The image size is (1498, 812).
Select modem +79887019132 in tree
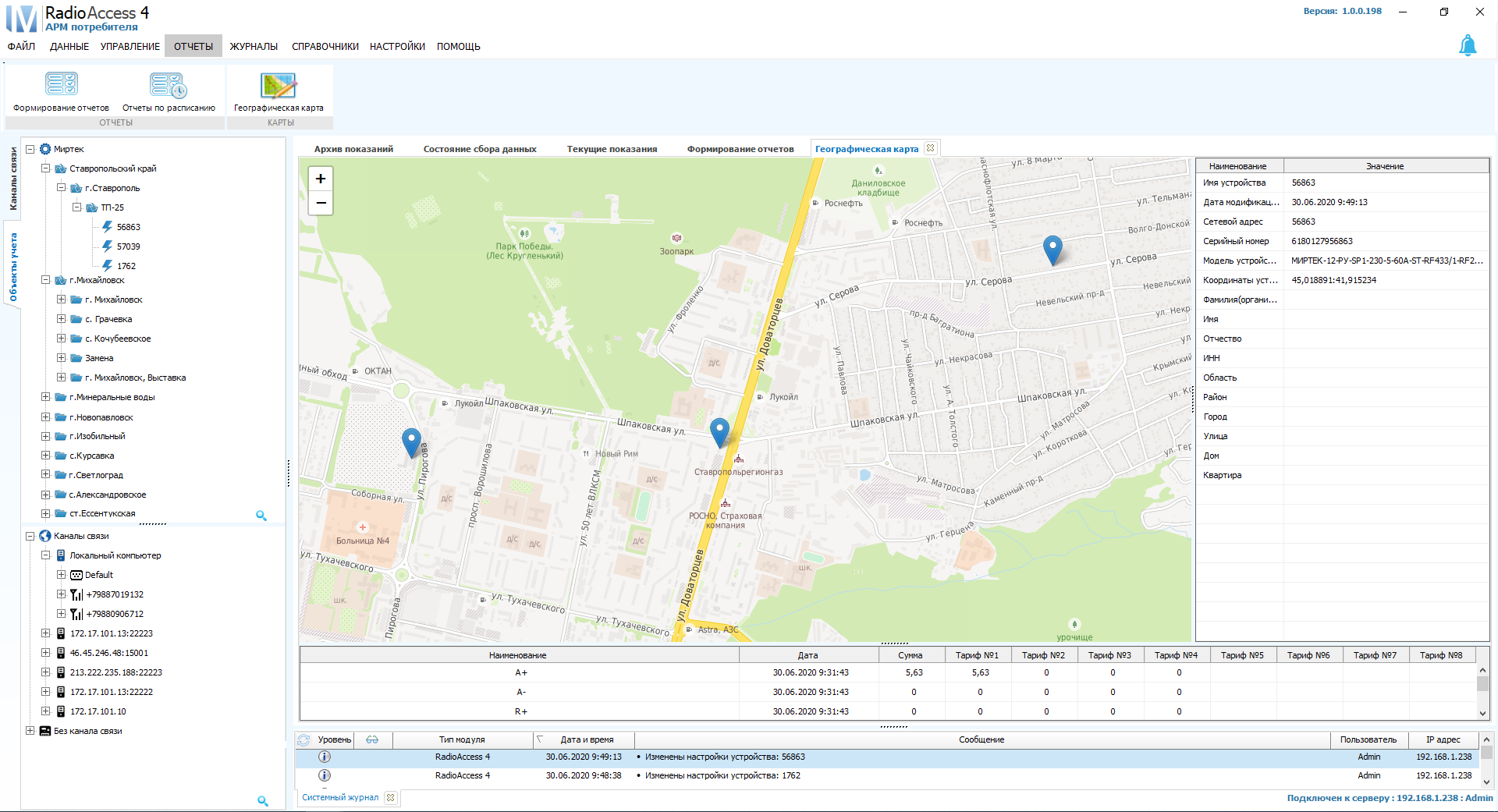[x=115, y=594]
